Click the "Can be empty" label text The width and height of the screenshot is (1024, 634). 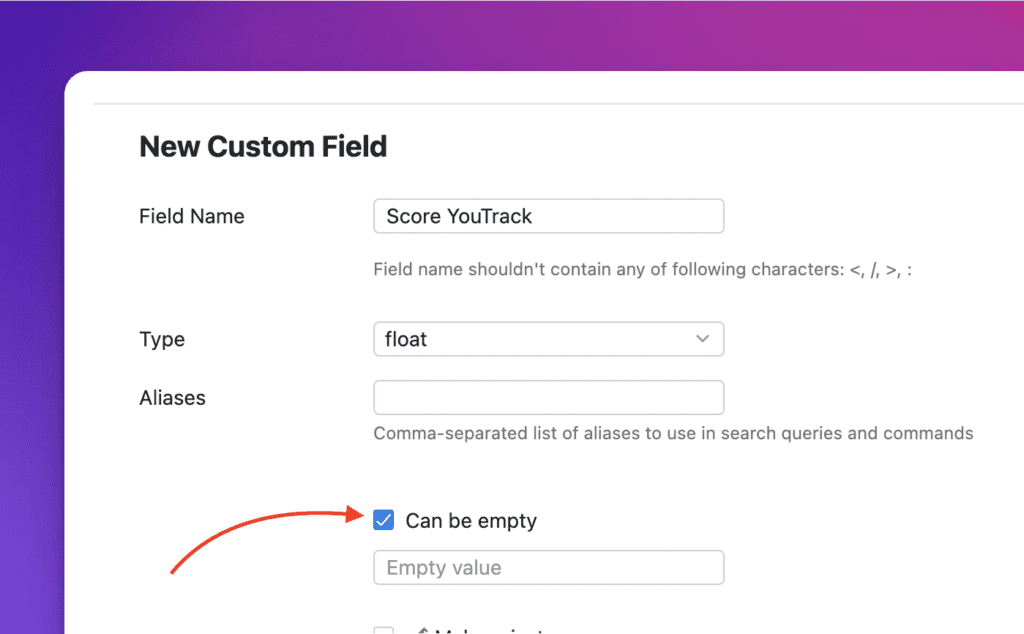pos(471,521)
